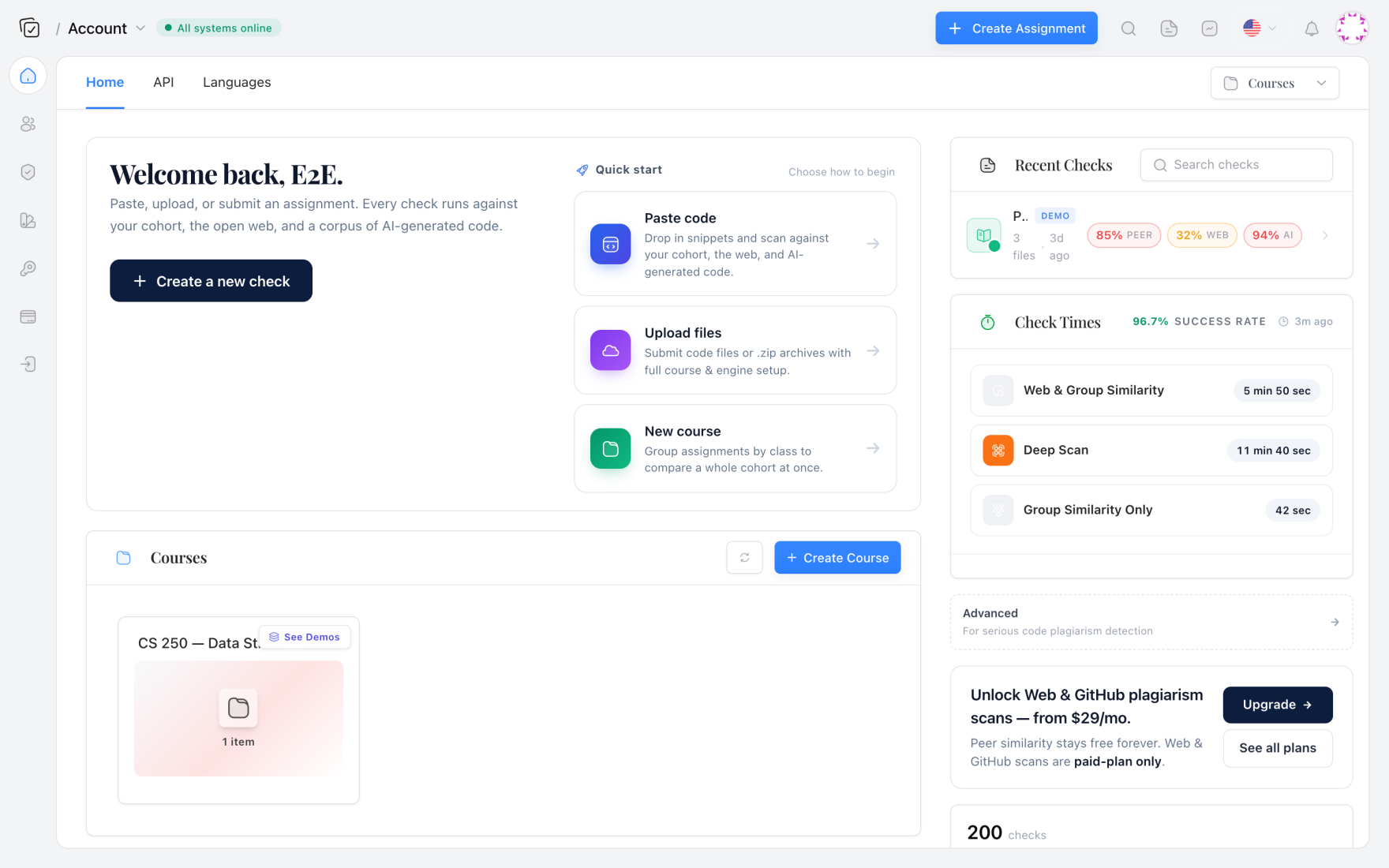Focus the Search checks field

coord(1236,165)
